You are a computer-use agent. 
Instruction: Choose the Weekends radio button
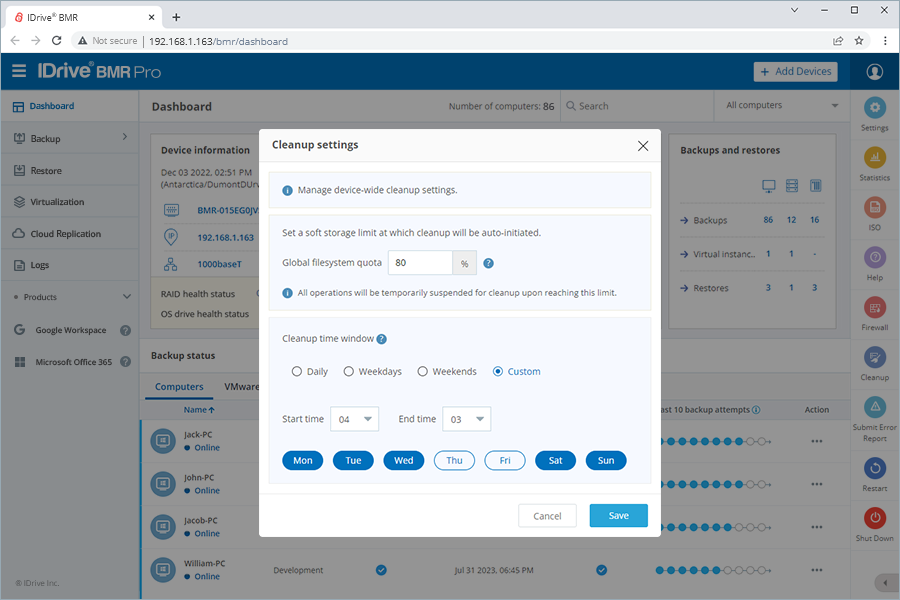[422, 371]
